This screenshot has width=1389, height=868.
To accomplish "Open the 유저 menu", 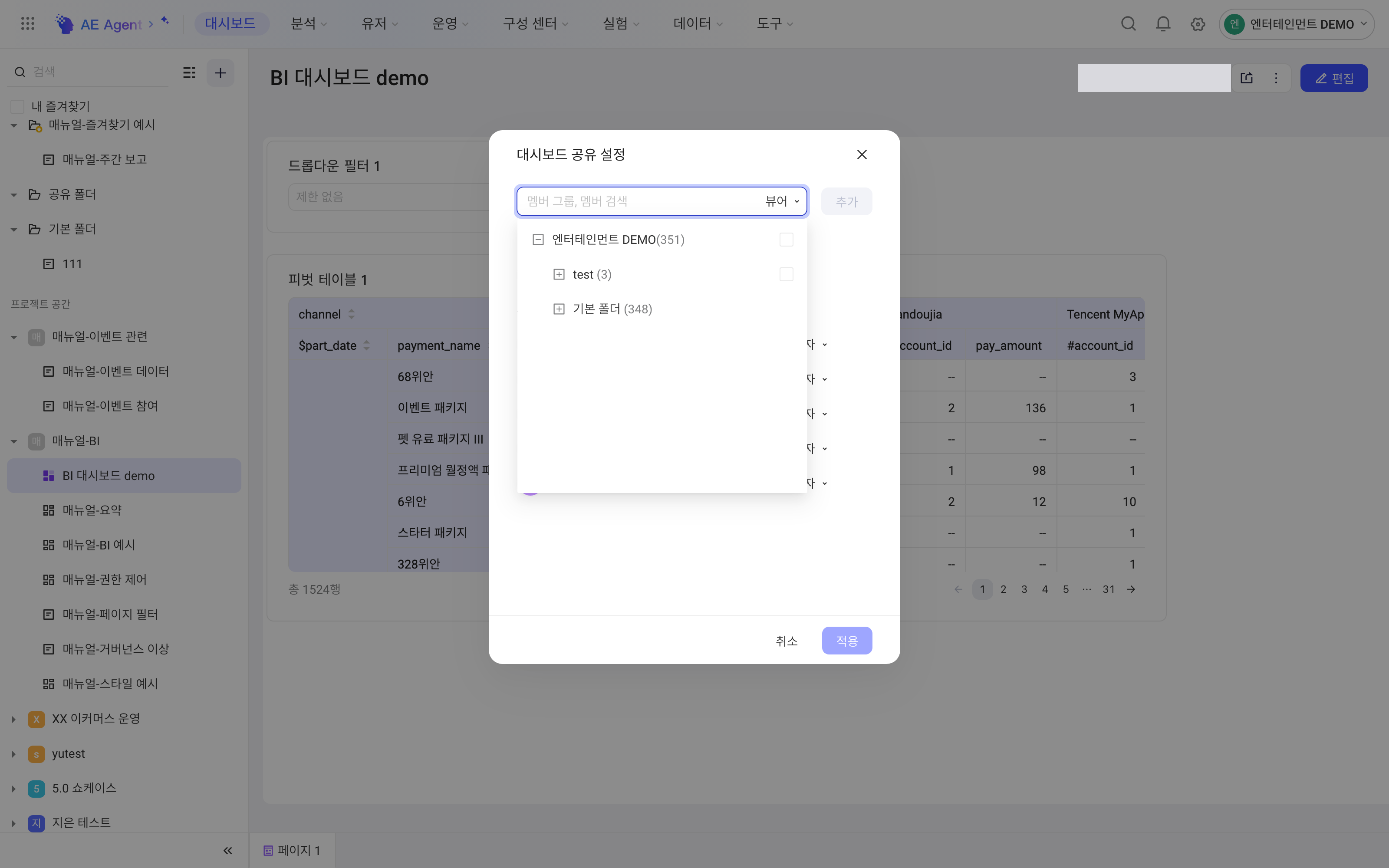I will 379,23.
